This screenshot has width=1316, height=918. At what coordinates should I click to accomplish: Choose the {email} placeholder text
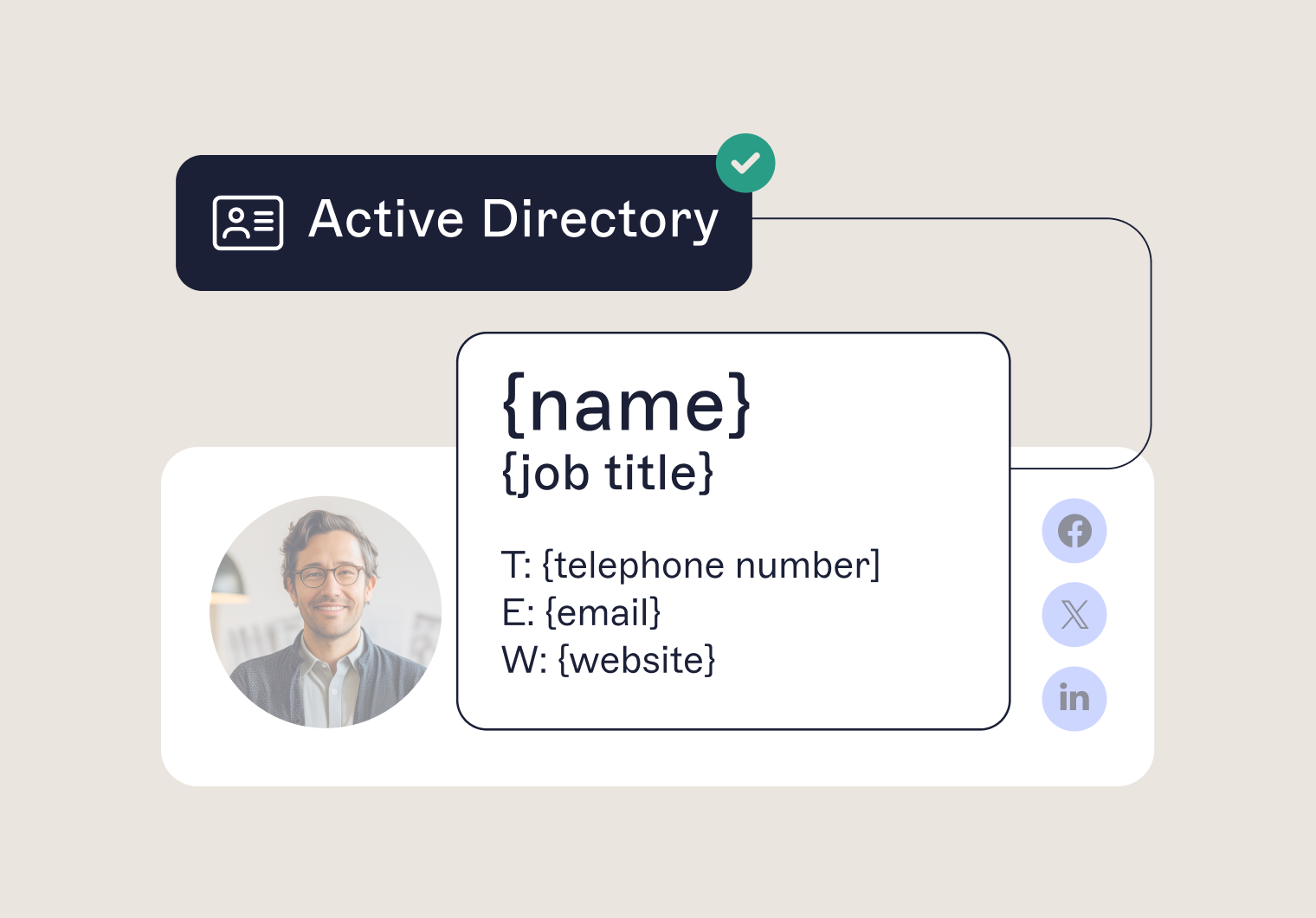[603, 613]
